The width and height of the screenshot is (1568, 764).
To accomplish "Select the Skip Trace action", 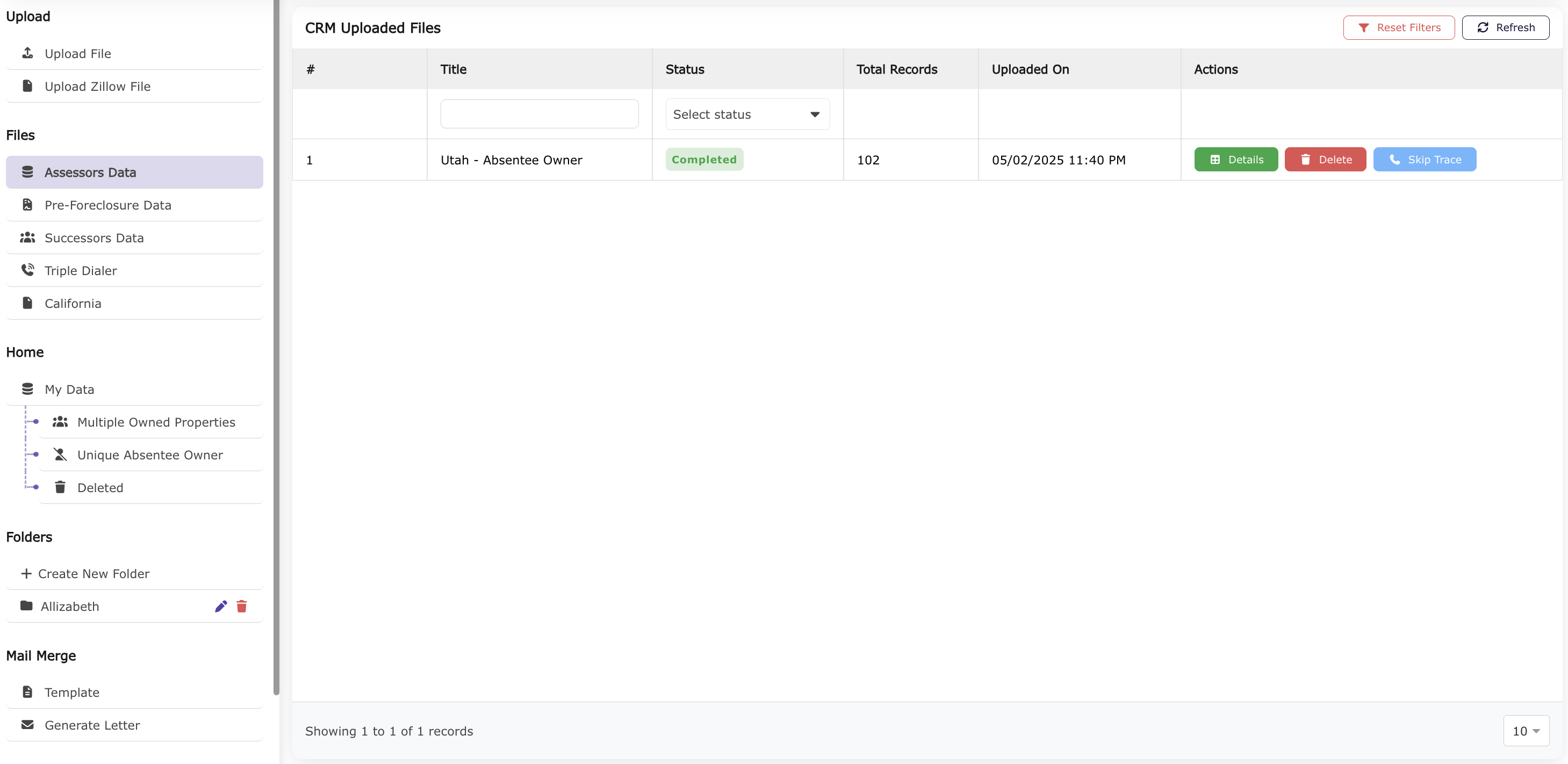I will pos(1425,159).
